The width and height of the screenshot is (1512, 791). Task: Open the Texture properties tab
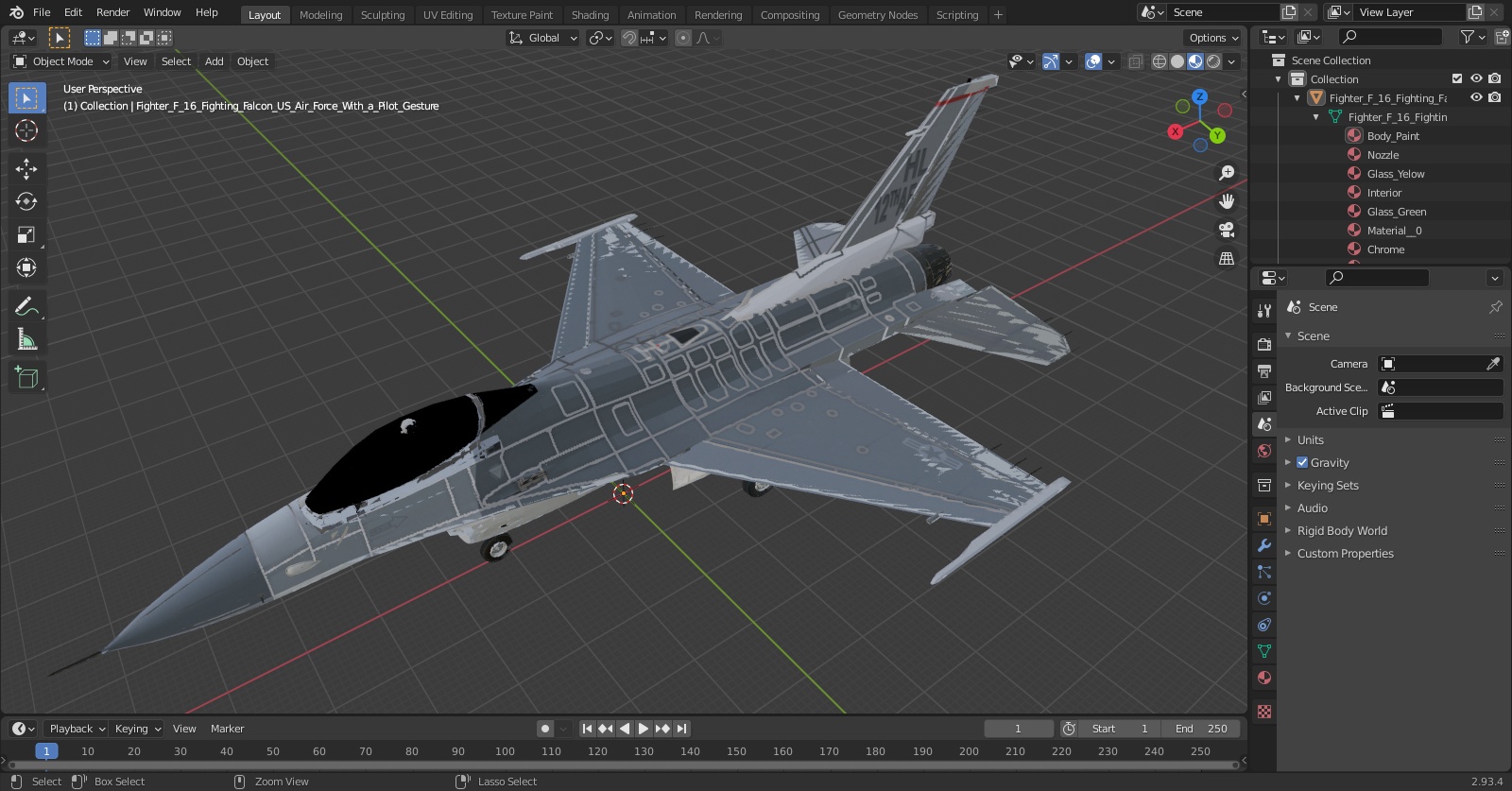[x=1264, y=711]
